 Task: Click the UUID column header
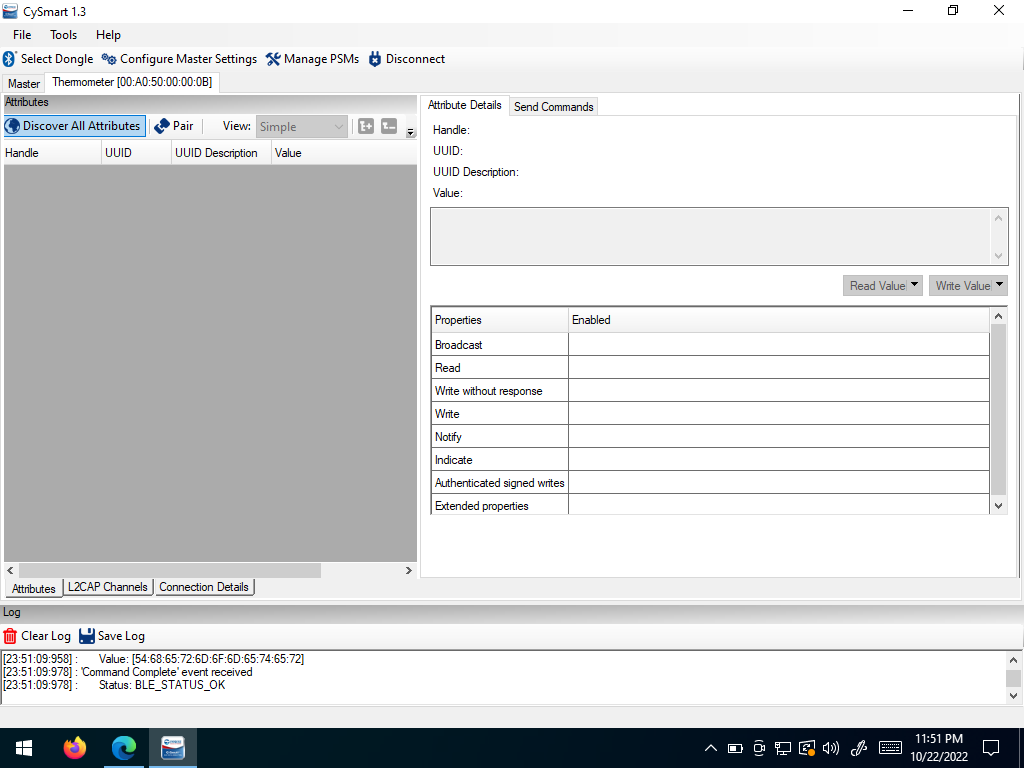[x=136, y=153]
